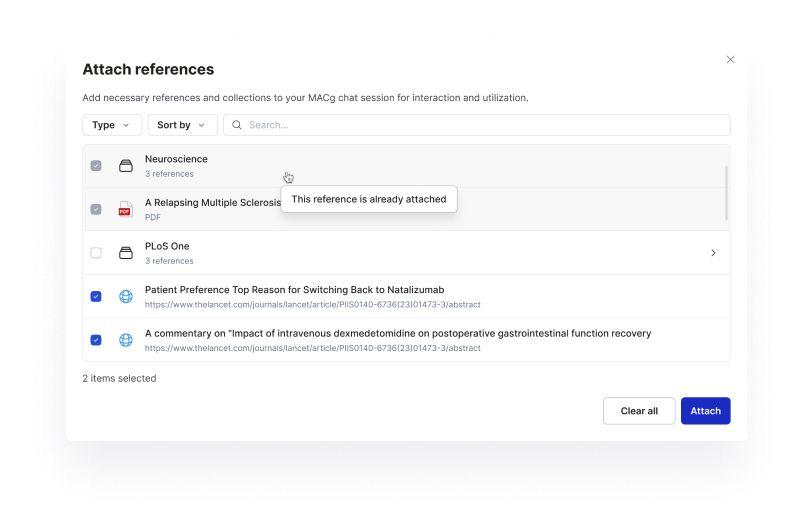The image size is (793, 522).
Task: Click the Neuroscience collection icon
Action: [x=126, y=166]
